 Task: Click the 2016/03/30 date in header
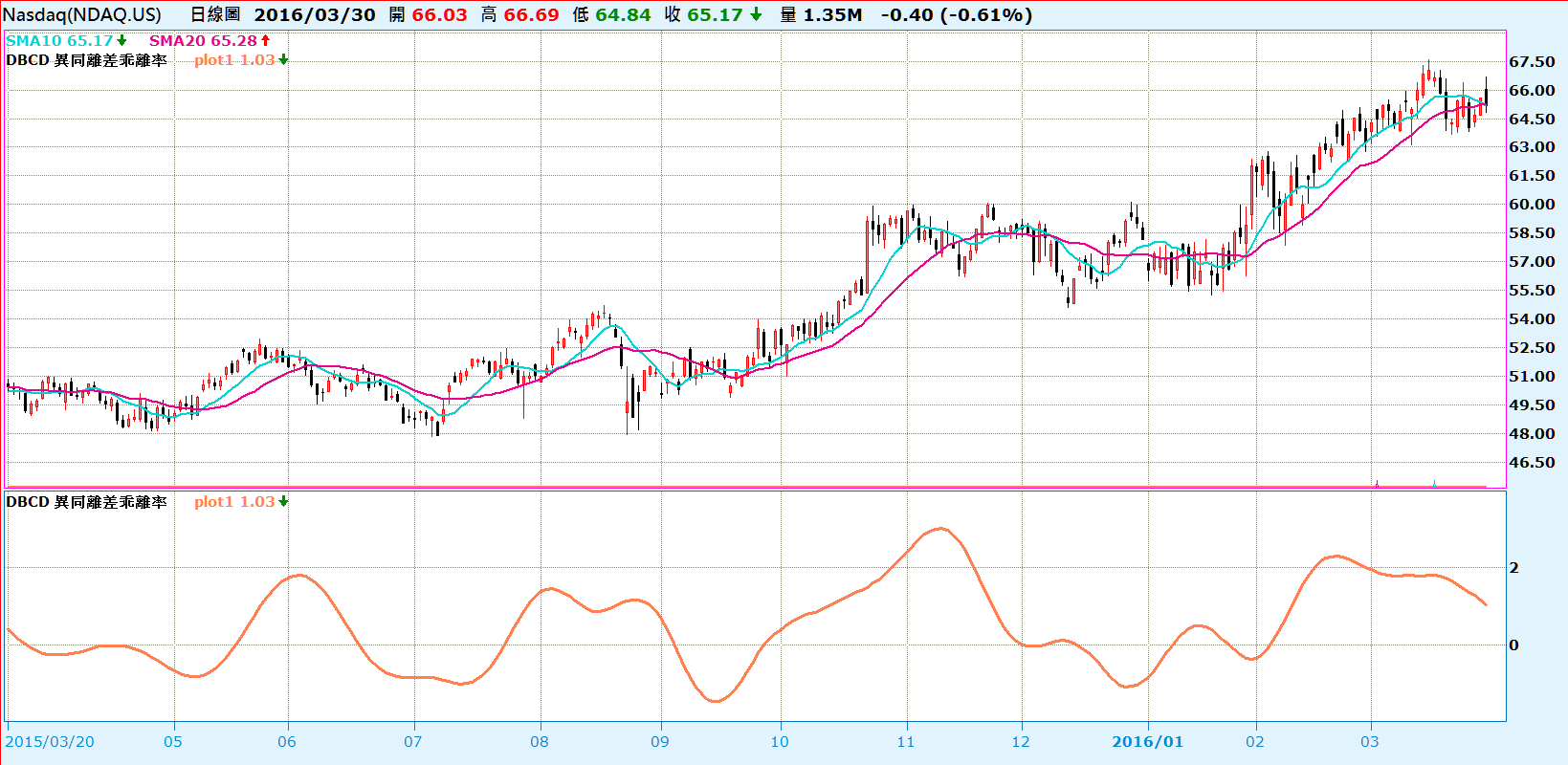[x=315, y=14]
